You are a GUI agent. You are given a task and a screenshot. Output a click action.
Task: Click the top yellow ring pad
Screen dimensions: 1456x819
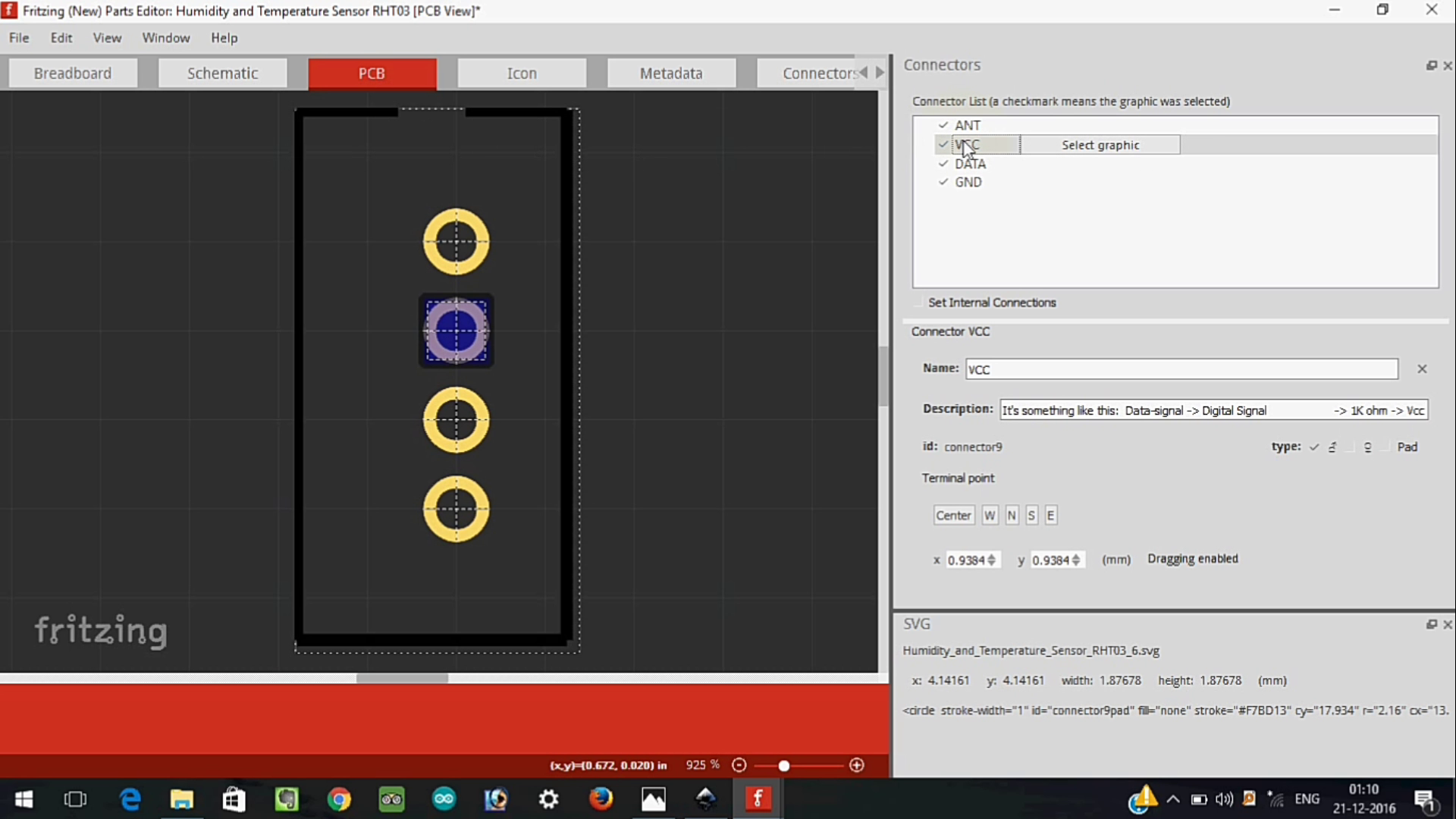pos(456,242)
